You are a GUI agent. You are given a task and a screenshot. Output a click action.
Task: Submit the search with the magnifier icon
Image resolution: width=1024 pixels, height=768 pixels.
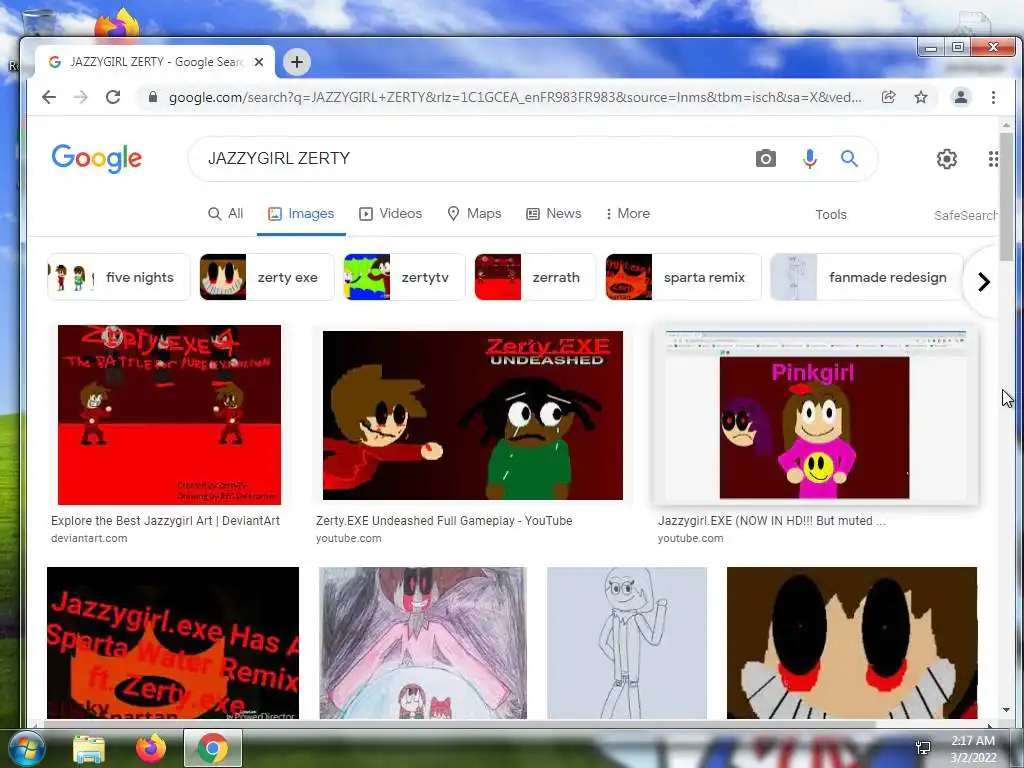[849, 158]
